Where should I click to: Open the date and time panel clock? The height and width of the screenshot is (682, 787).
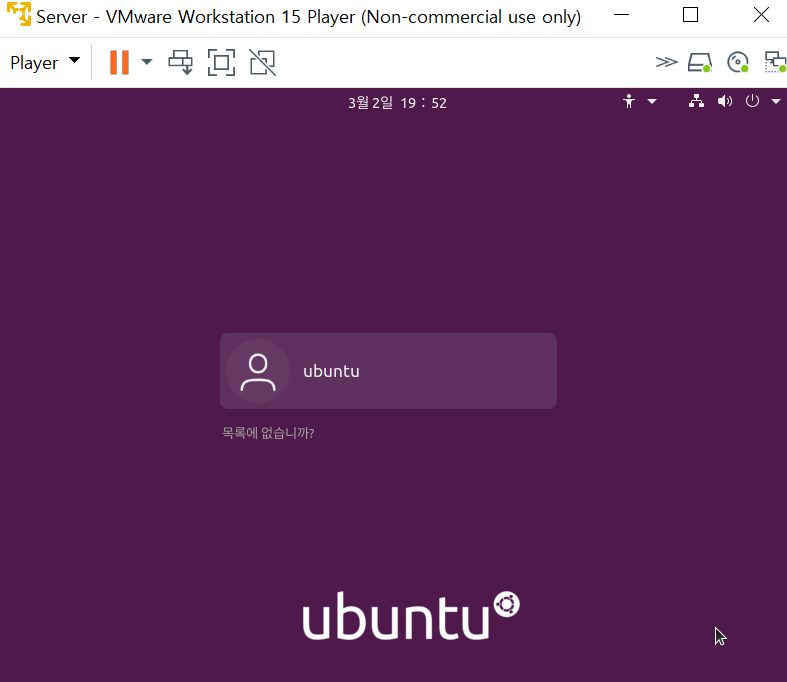pyautogui.click(x=398, y=103)
